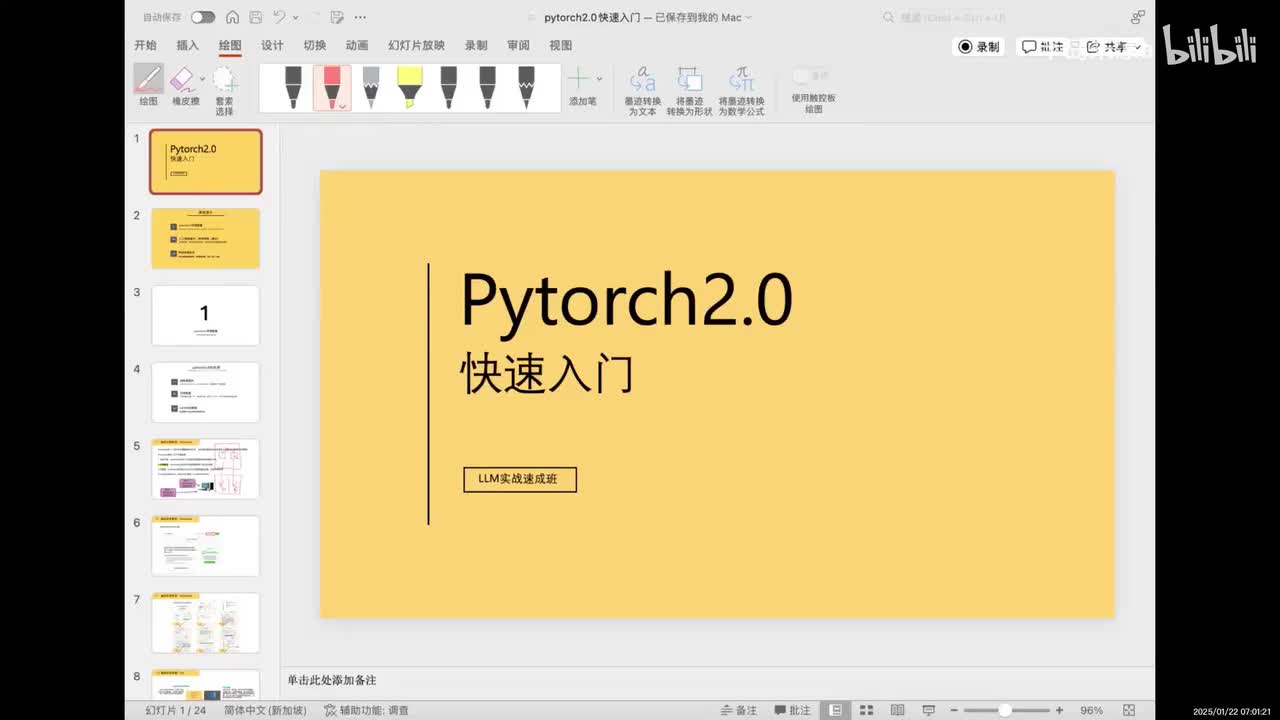Open the Animations (动画) tab
Viewport: 1280px width, 720px height.
click(x=357, y=45)
